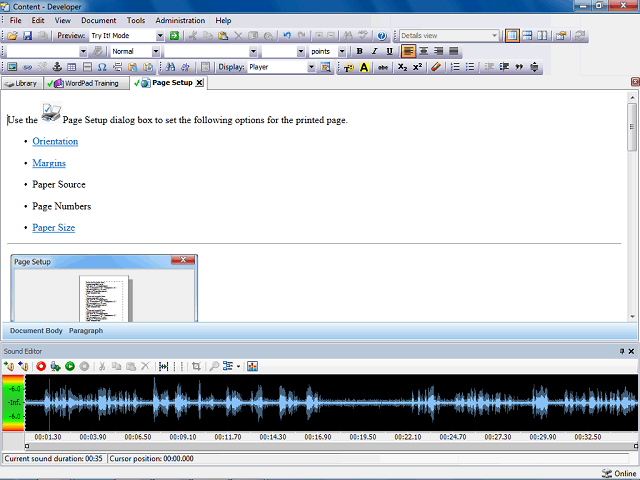Open the Administration menu
The height and width of the screenshot is (480, 640).
pos(180,20)
